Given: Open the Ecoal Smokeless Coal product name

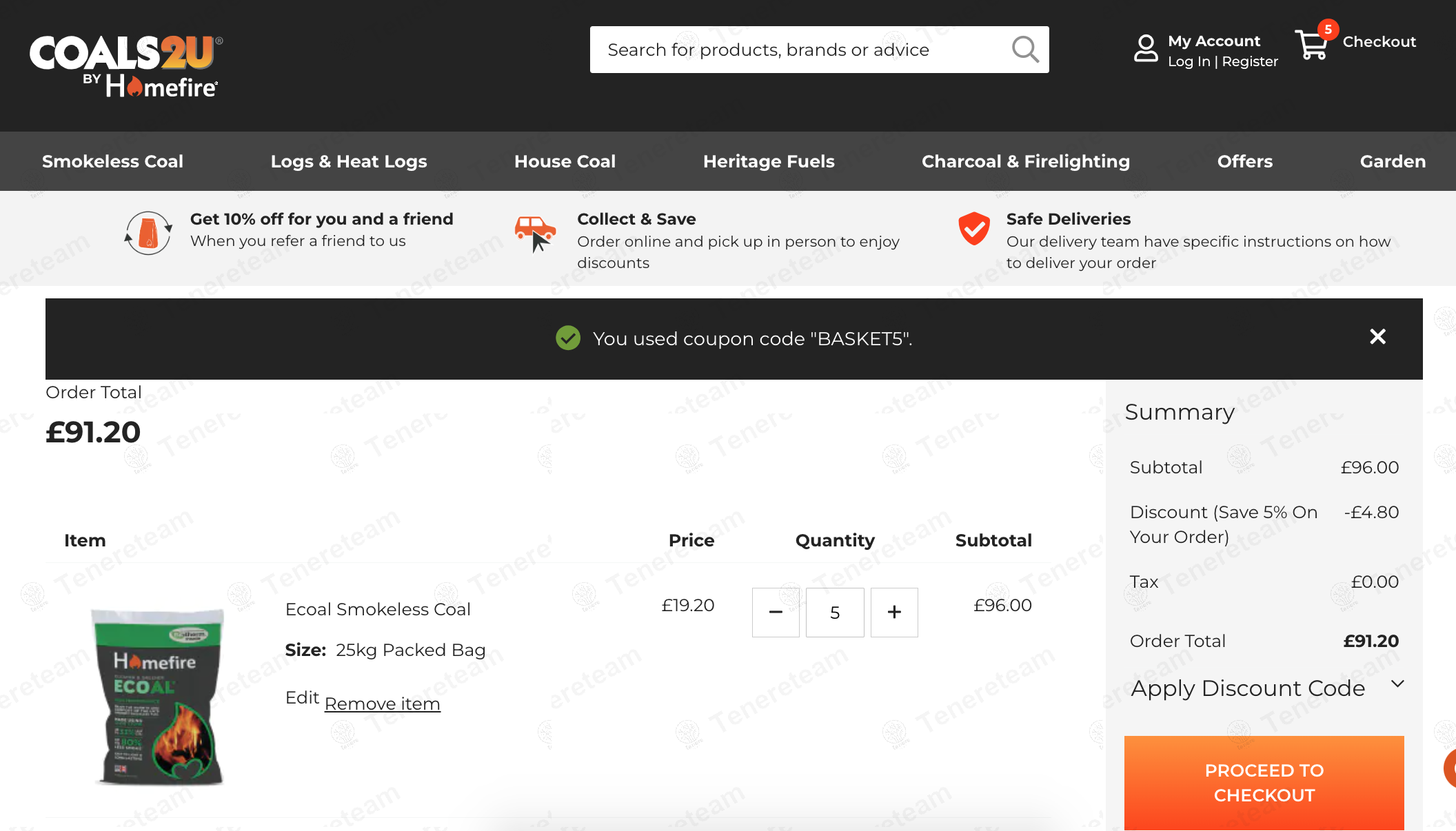Looking at the screenshot, I should (x=378, y=609).
